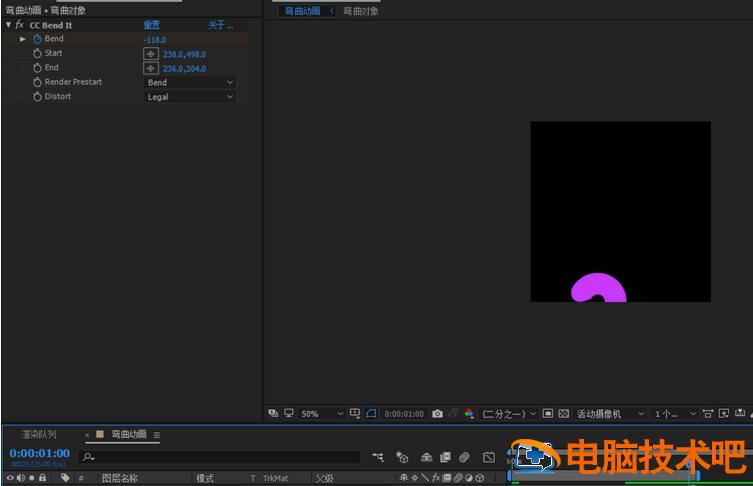Click the video eye column header
The height and width of the screenshot is (486, 753).
pyautogui.click(x=10, y=478)
